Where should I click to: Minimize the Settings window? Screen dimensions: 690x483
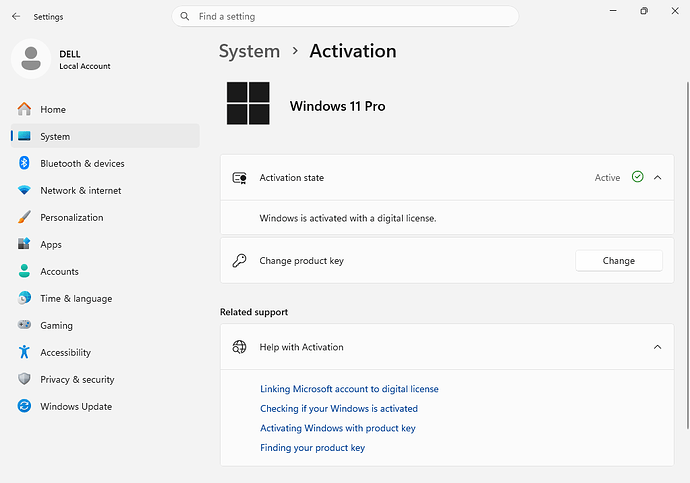point(613,11)
